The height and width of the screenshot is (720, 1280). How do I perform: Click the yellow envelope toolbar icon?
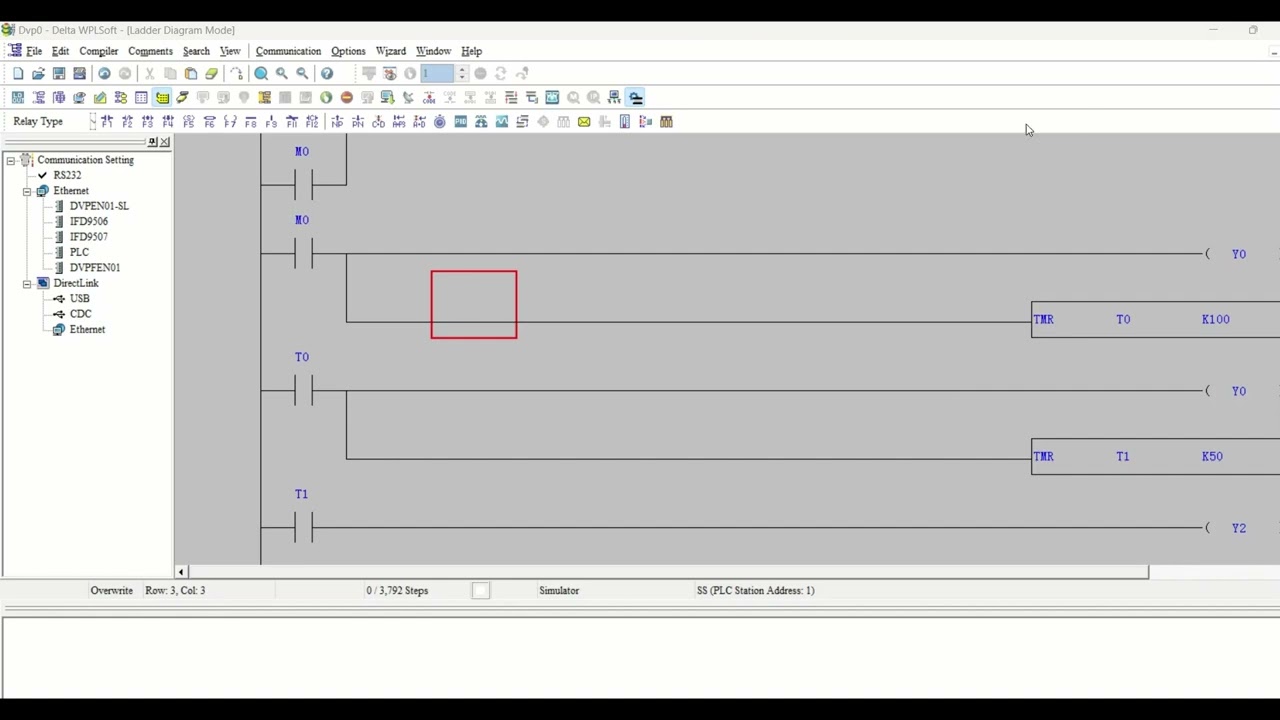point(584,122)
